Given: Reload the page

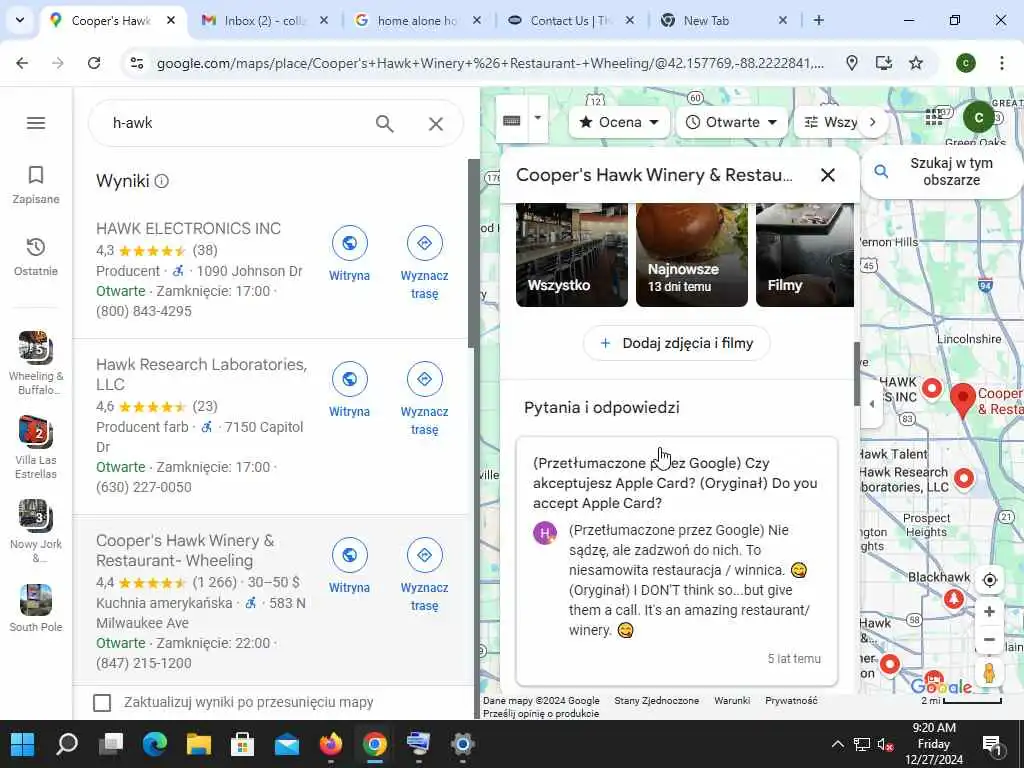Looking at the screenshot, I should [x=94, y=63].
